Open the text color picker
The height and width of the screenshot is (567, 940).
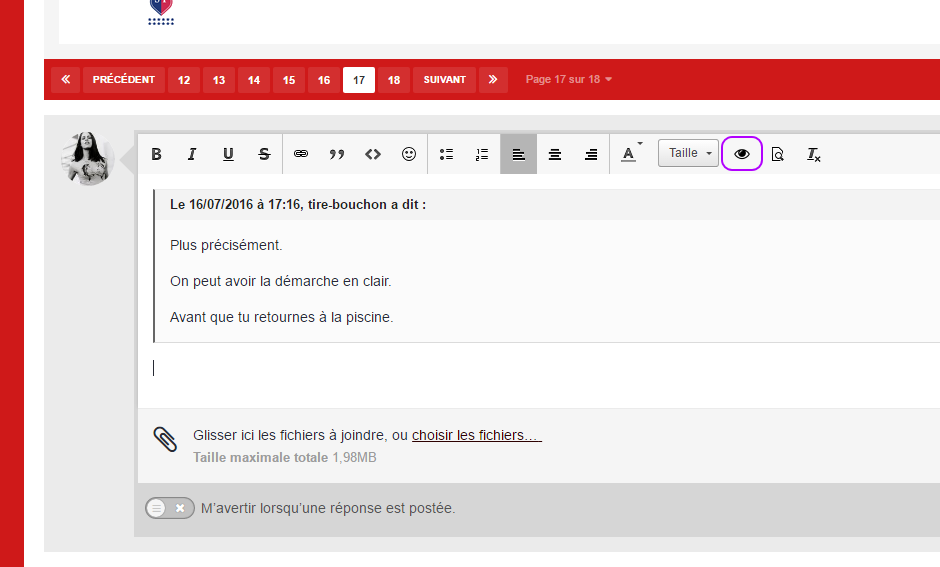[629, 154]
